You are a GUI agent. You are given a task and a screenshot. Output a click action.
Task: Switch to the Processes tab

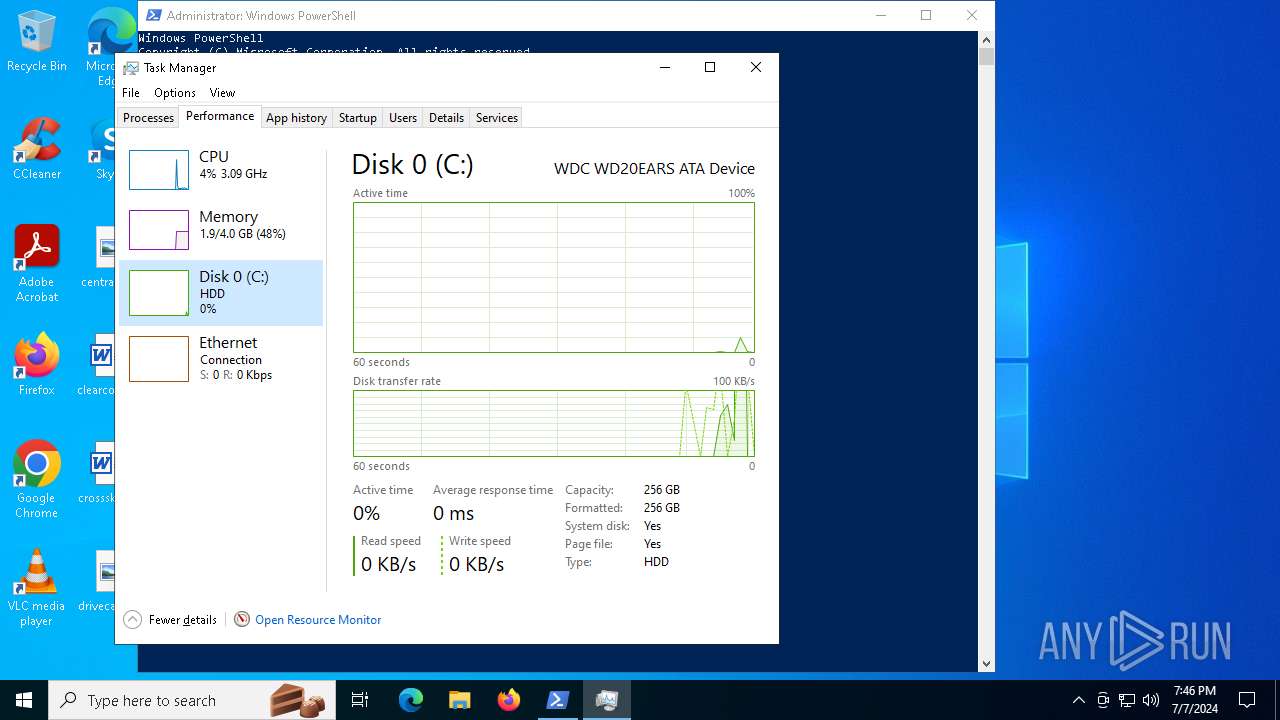tap(148, 118)
